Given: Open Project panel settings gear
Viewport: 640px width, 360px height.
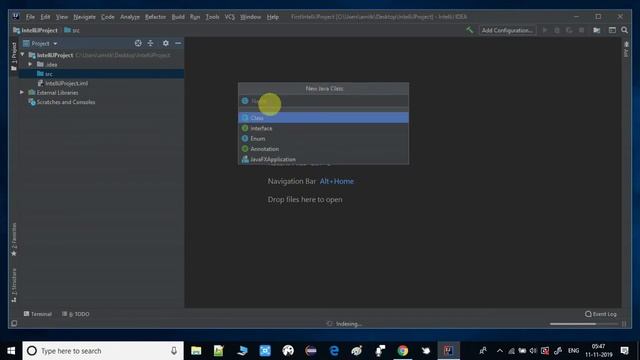Looking at the screenshot, I should [x=166, y=43].
